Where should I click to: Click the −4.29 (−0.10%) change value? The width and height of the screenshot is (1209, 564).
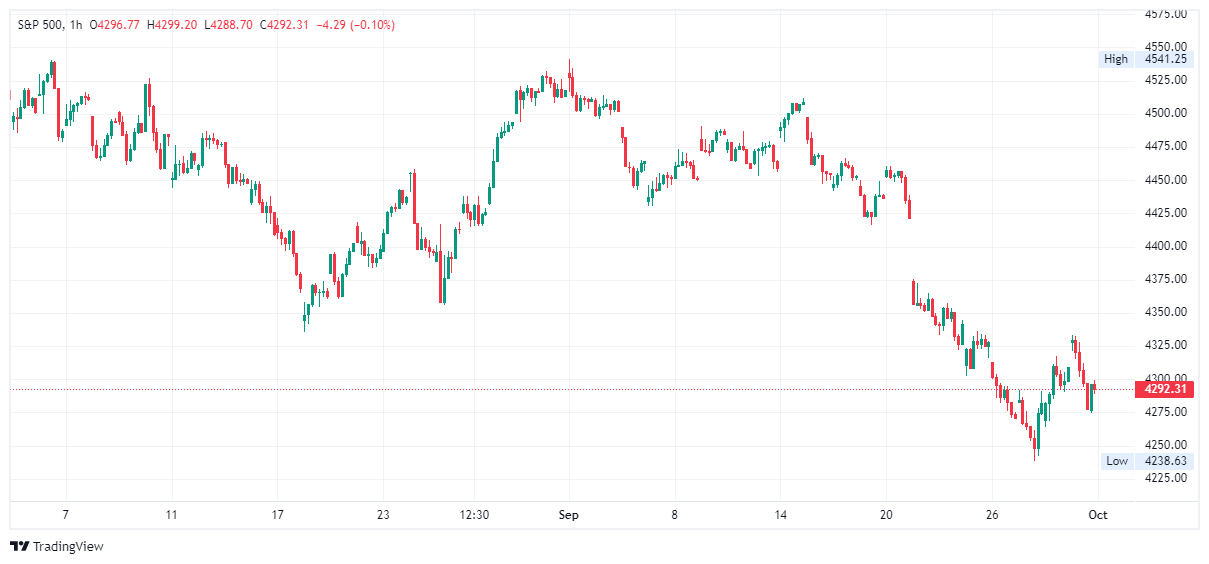coord(355,25)
